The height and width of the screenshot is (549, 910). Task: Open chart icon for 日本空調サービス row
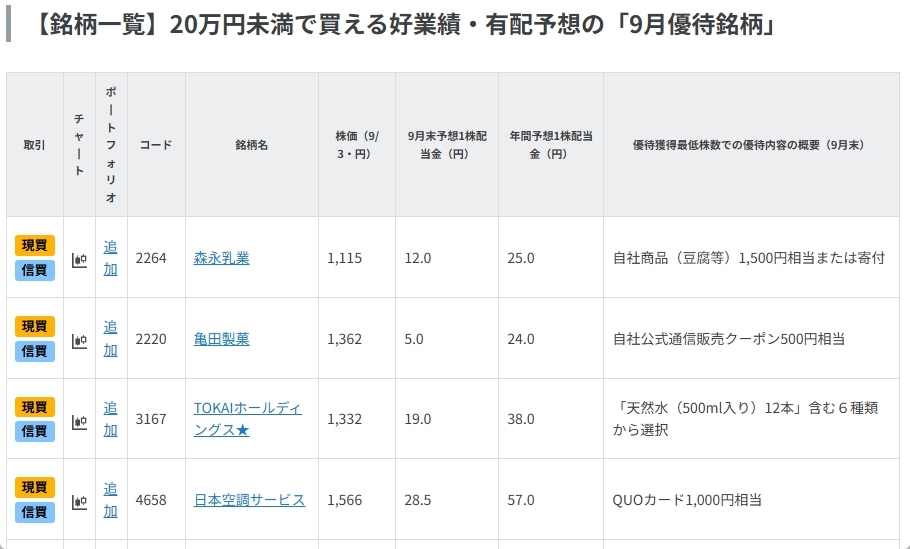pyautogui.click(x=79, y=502)
